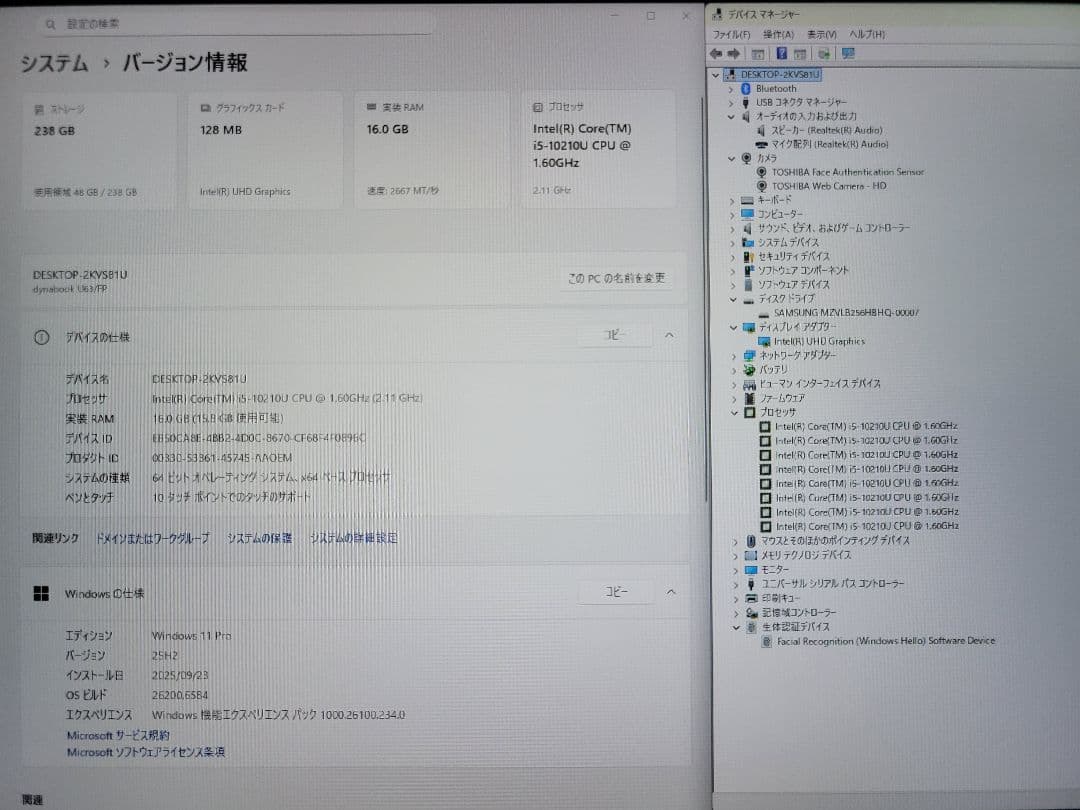The width and height of the screenshot is (1080, 810).
Task: Click the forward arrow on Device Manager toolbar
Action: [x=735, y=53]
